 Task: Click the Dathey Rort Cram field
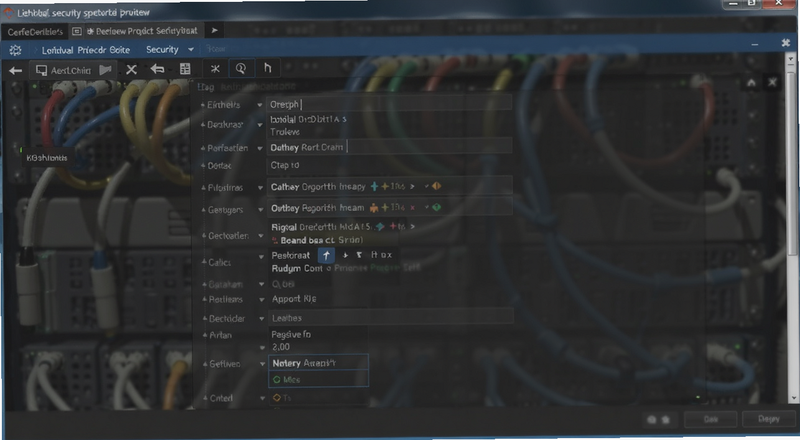(389, 147)
